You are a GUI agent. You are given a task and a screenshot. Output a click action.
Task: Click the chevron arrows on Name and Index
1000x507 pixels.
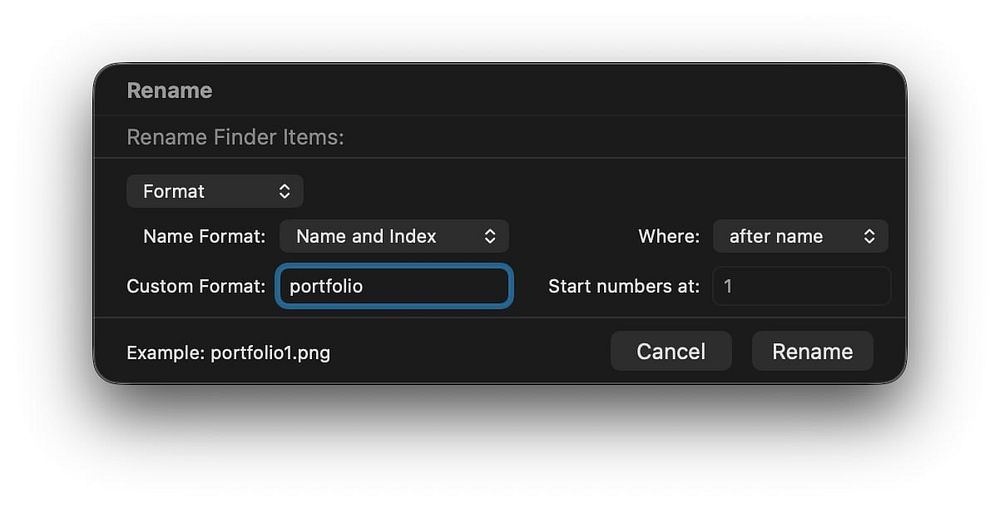point(490,236)
